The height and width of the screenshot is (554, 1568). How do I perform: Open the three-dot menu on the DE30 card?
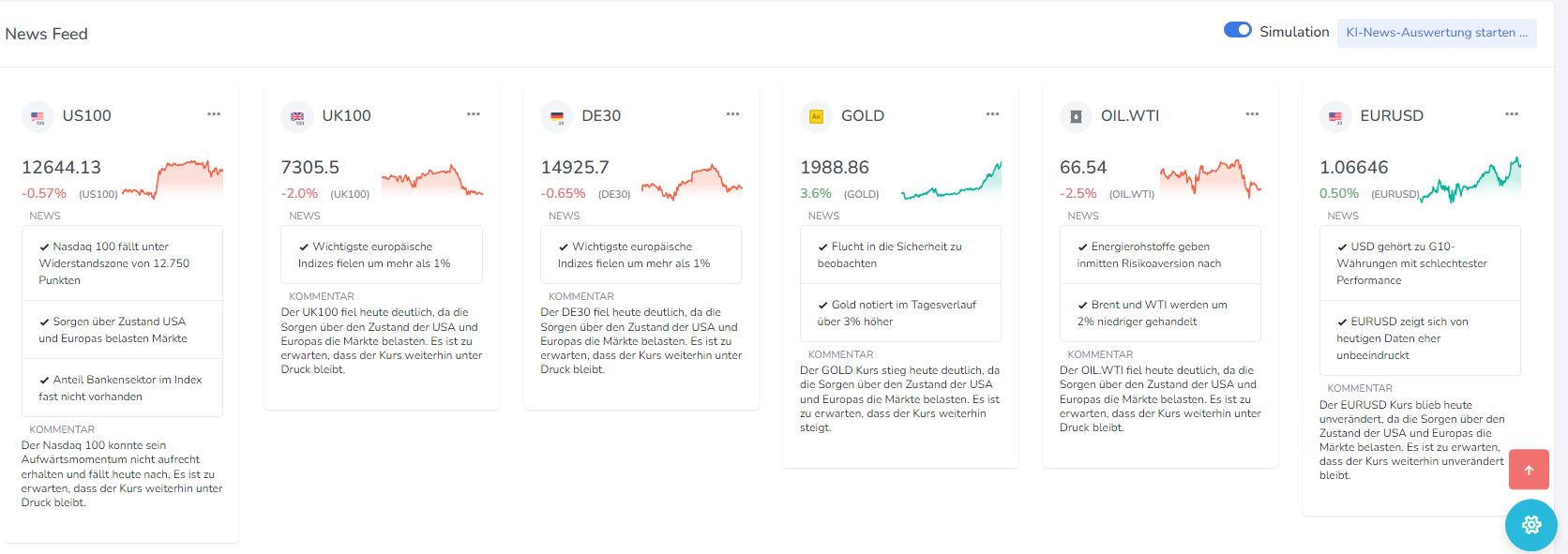(732, 114)
